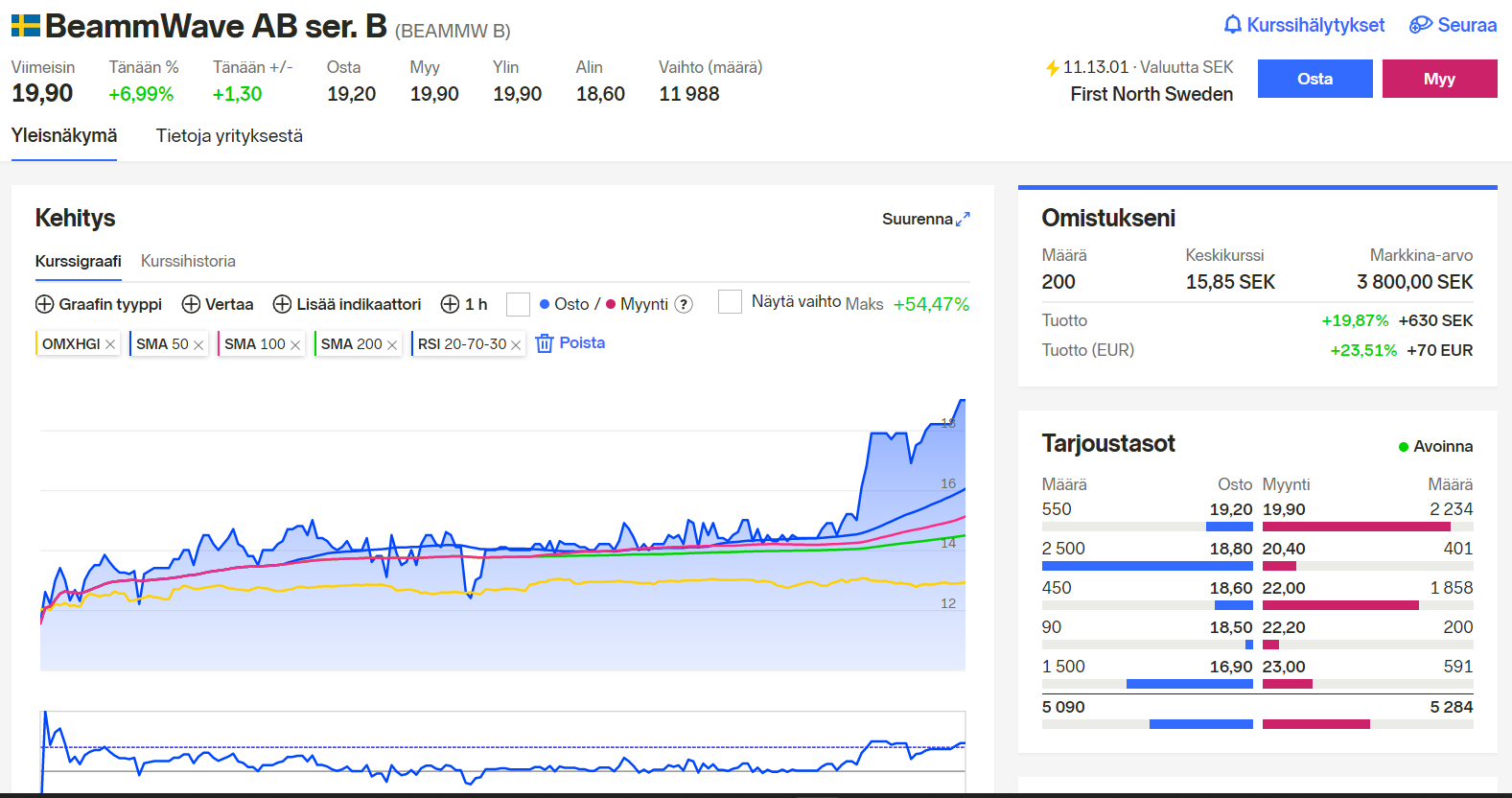Open Kurssihälytykset bell icon
Viewport: 1512px width, 798px height.
coord(1233,25)
